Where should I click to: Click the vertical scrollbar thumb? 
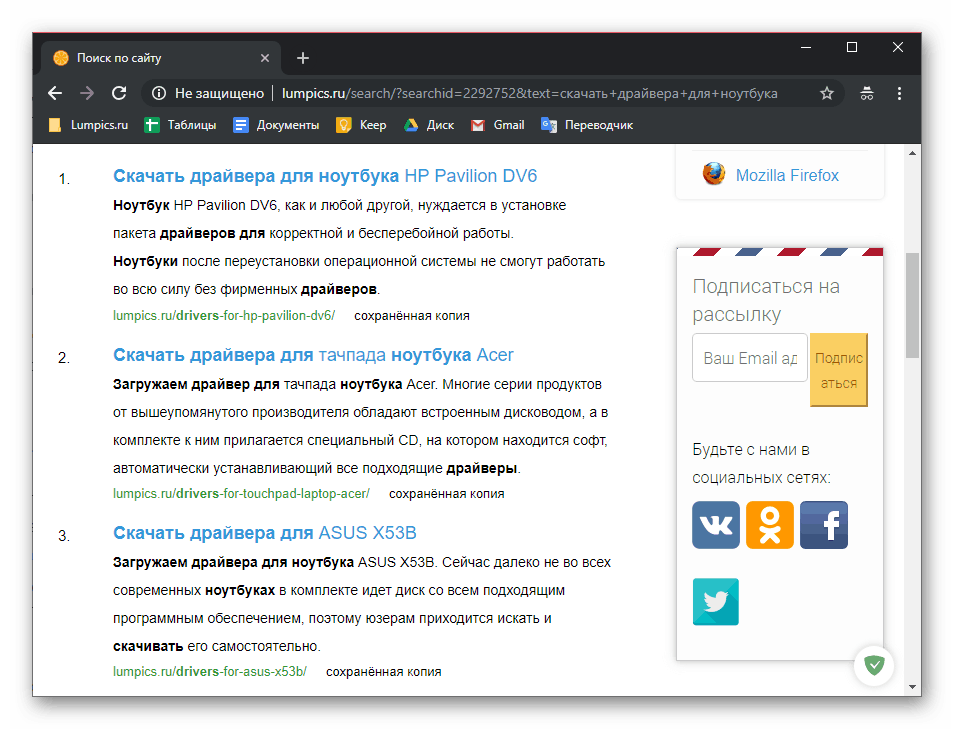(912, 305)
